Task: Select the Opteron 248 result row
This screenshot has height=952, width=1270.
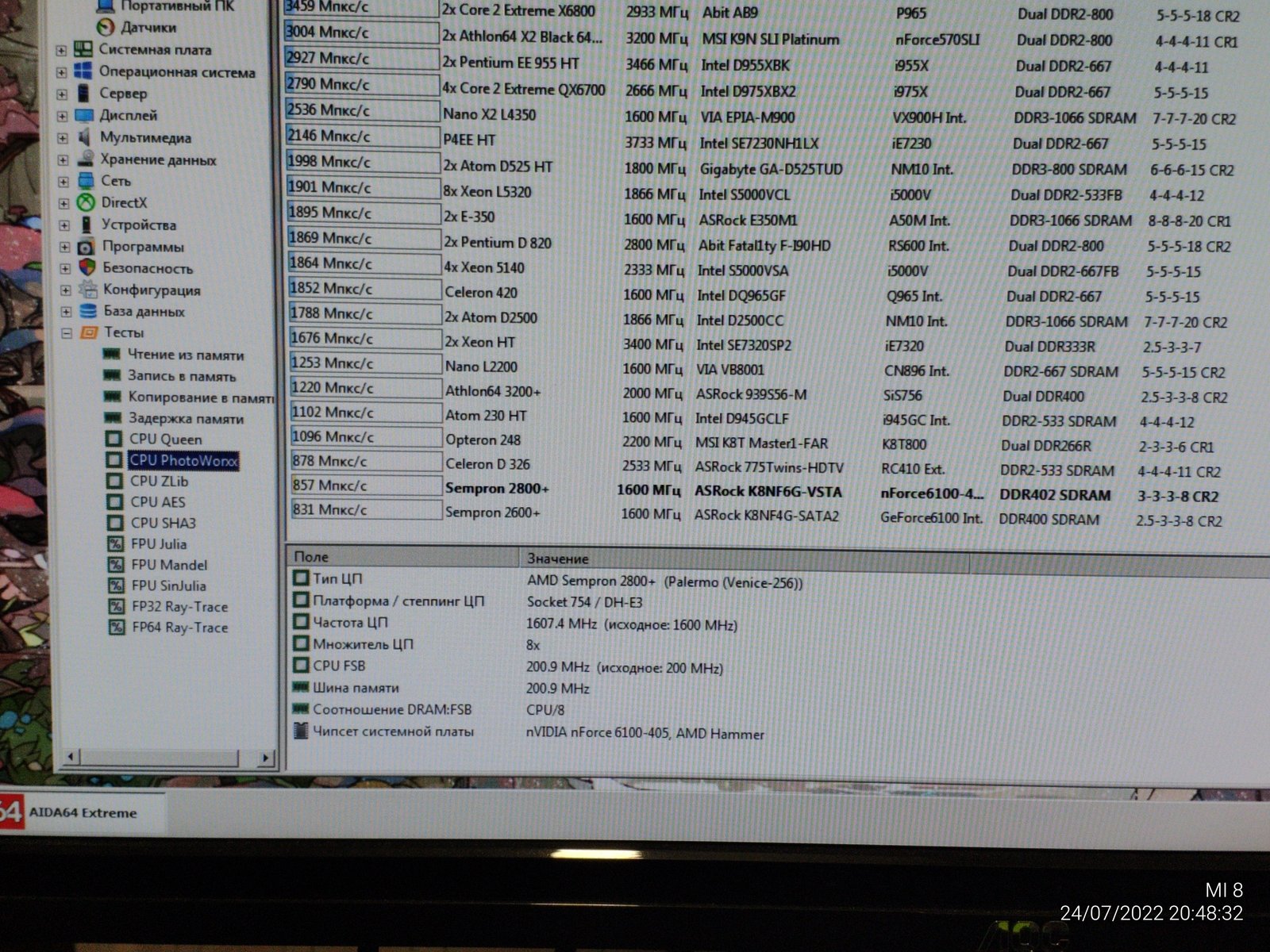Action: [x=754, y=441]
